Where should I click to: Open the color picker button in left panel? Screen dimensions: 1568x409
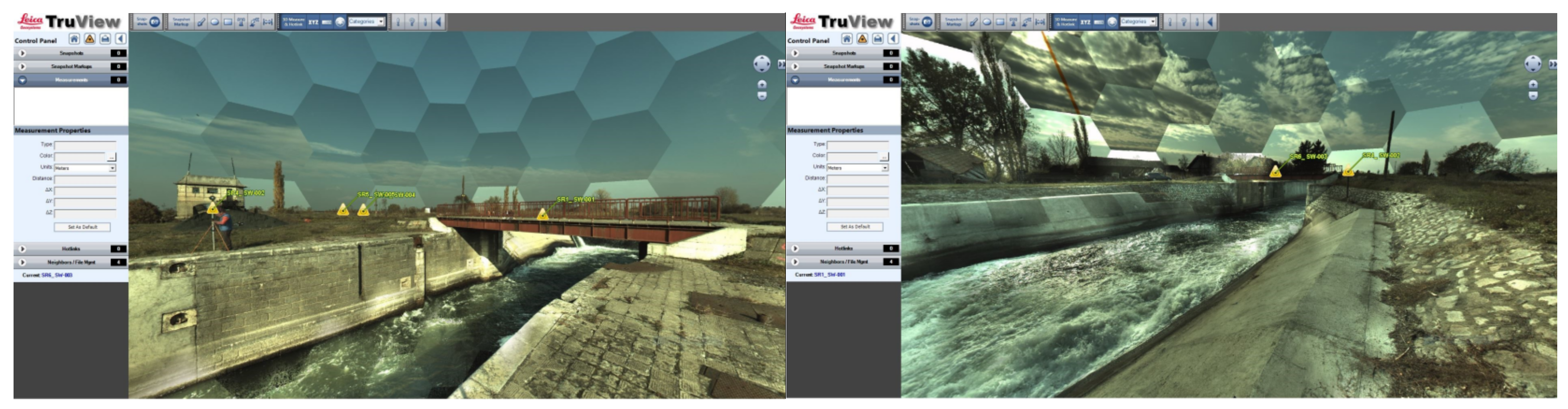click(111, 157)
